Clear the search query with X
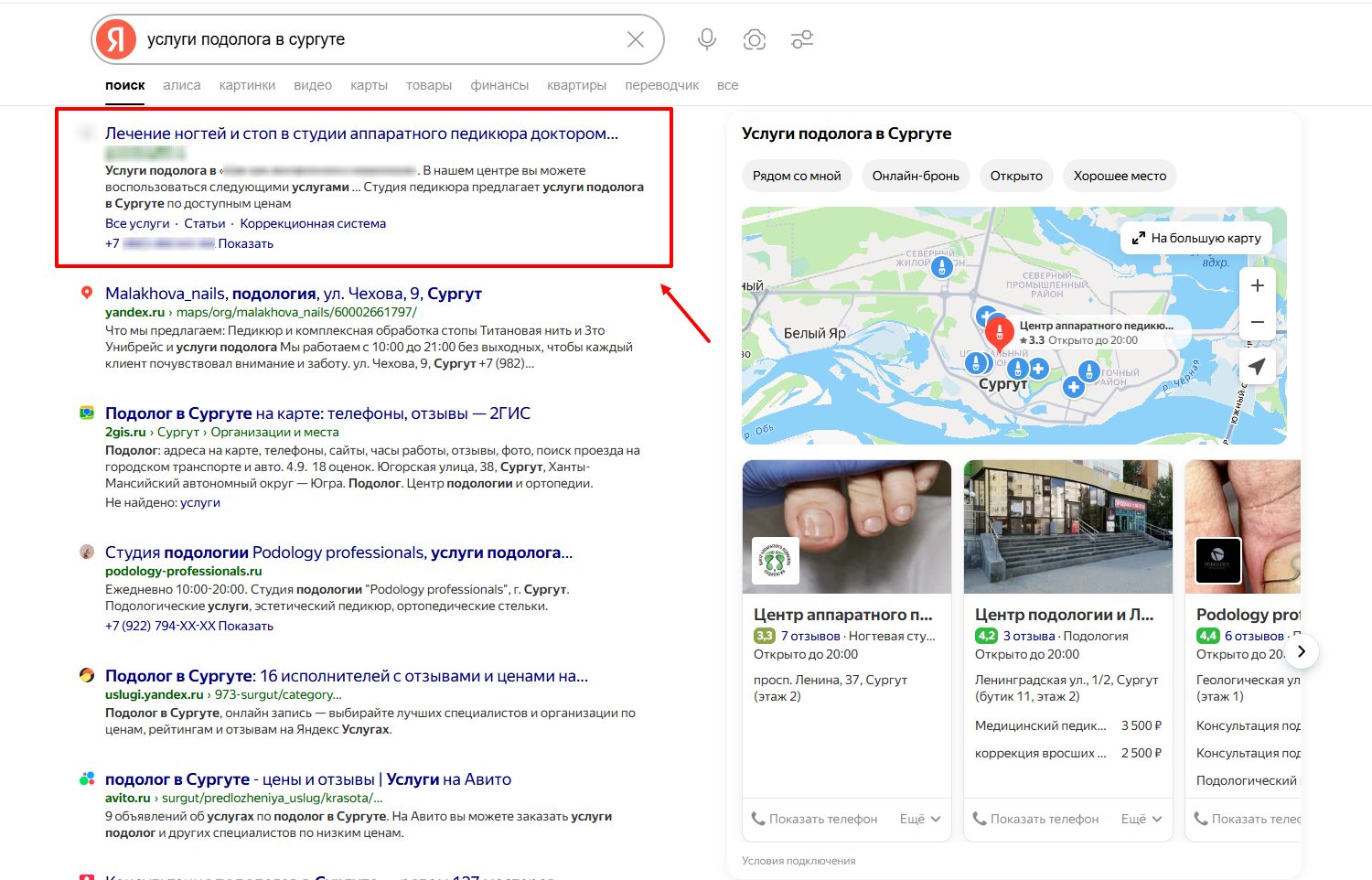The image size is (1372, 880). point(636,39)
